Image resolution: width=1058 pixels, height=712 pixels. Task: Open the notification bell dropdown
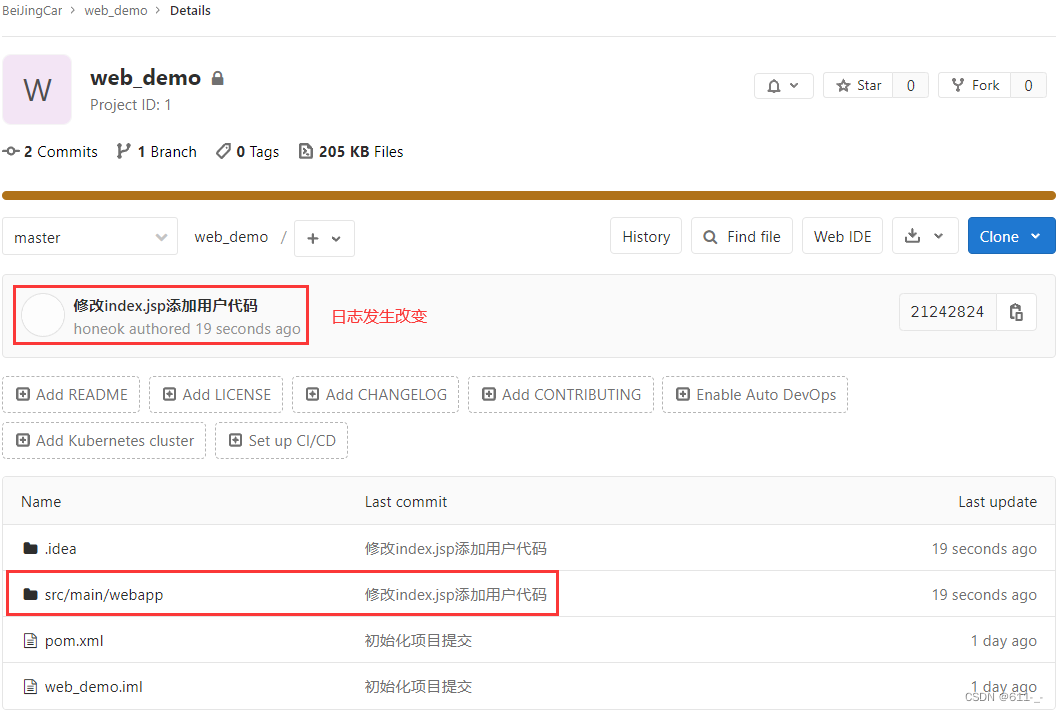pyautogui.click(x=783, y=86)
